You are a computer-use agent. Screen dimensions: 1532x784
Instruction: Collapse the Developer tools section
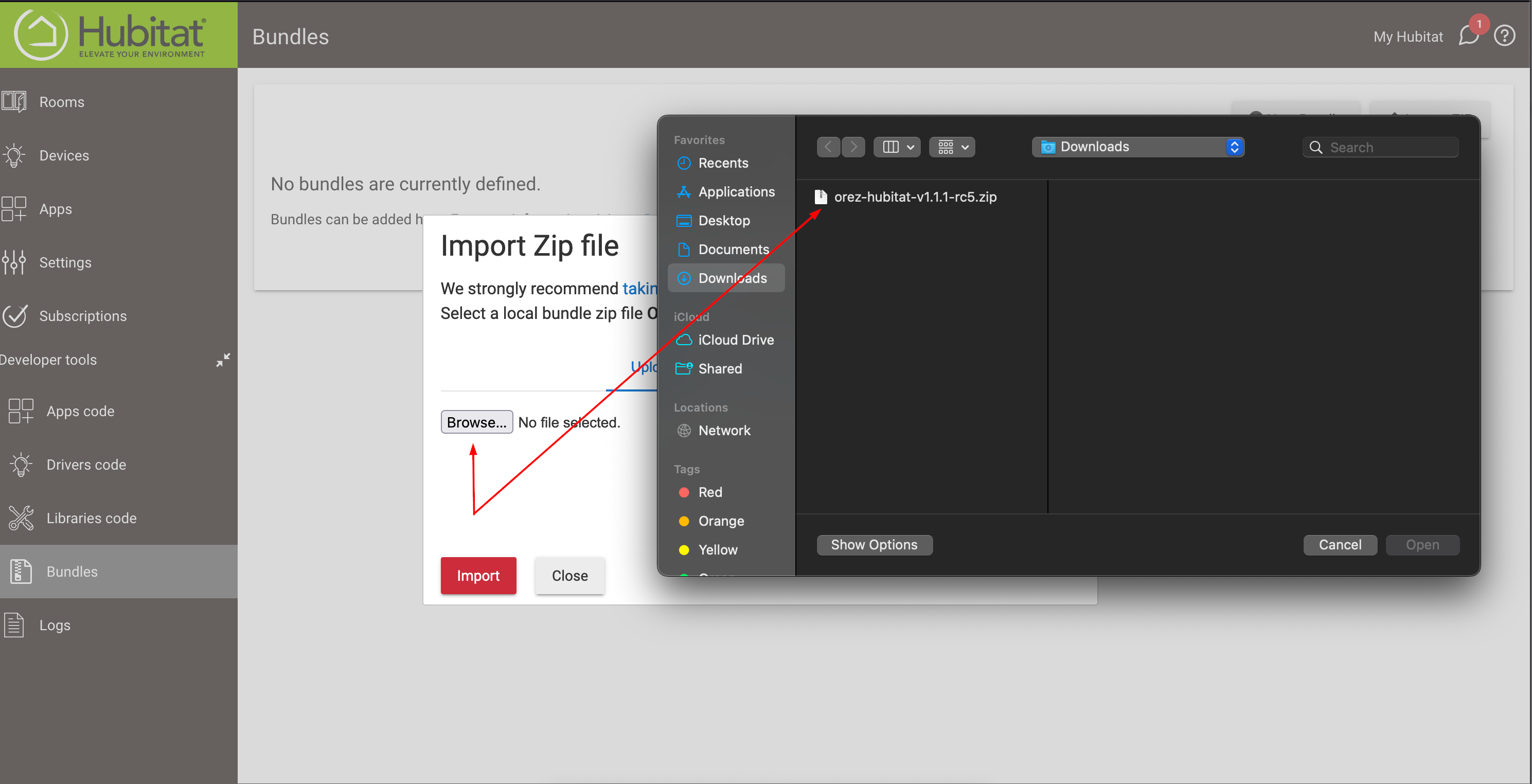(x=223, y=360)
